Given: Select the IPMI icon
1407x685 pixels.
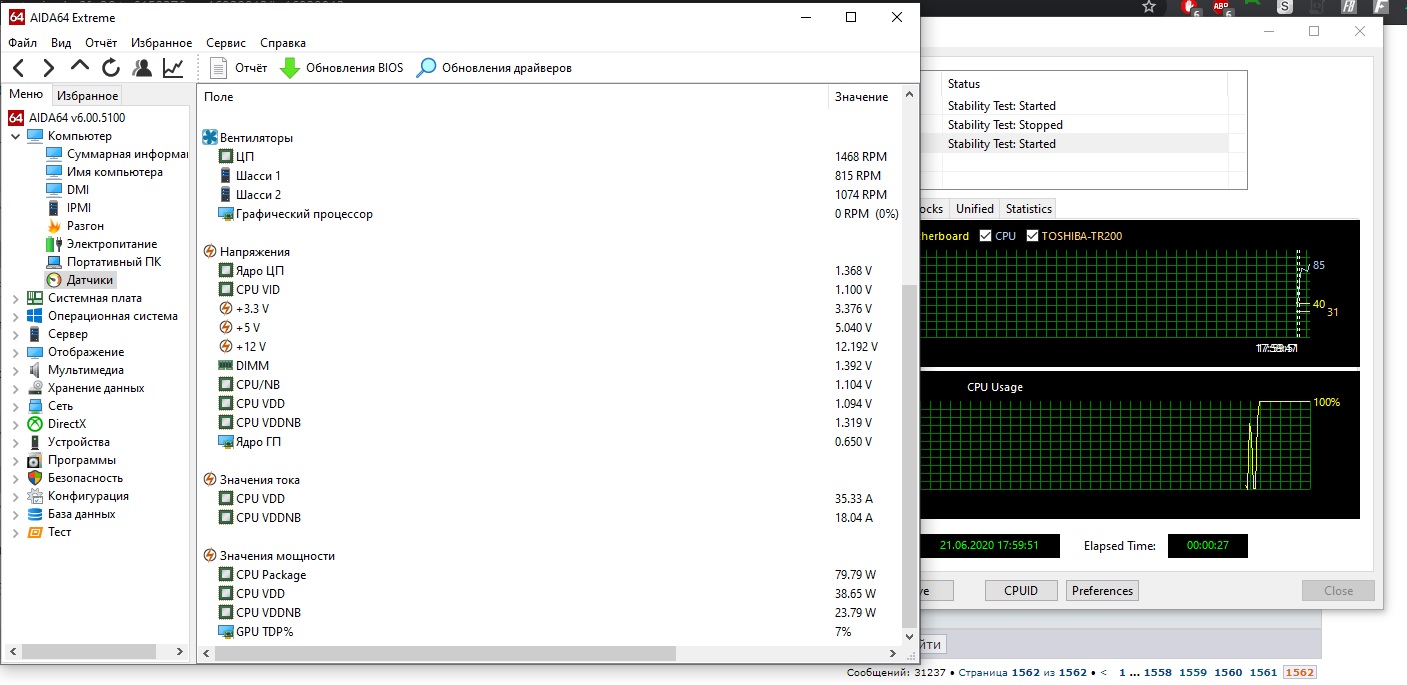Looking at the screenshot, I should pos(54,208).
